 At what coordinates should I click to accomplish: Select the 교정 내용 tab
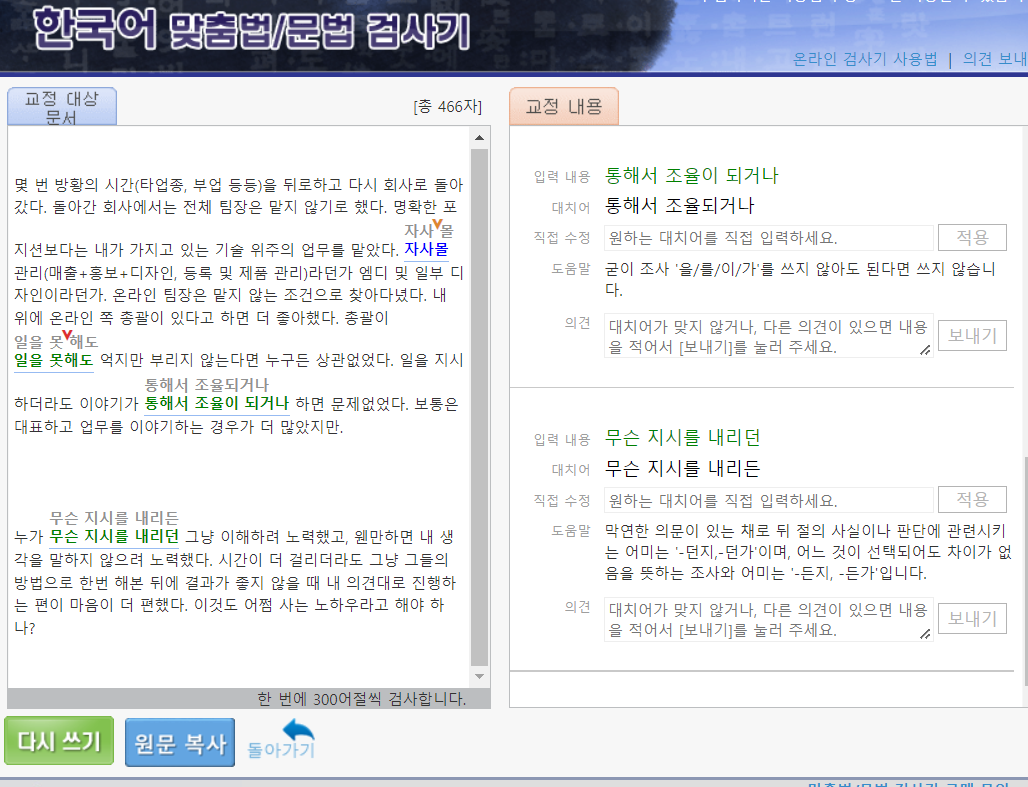tap(564, 106)
